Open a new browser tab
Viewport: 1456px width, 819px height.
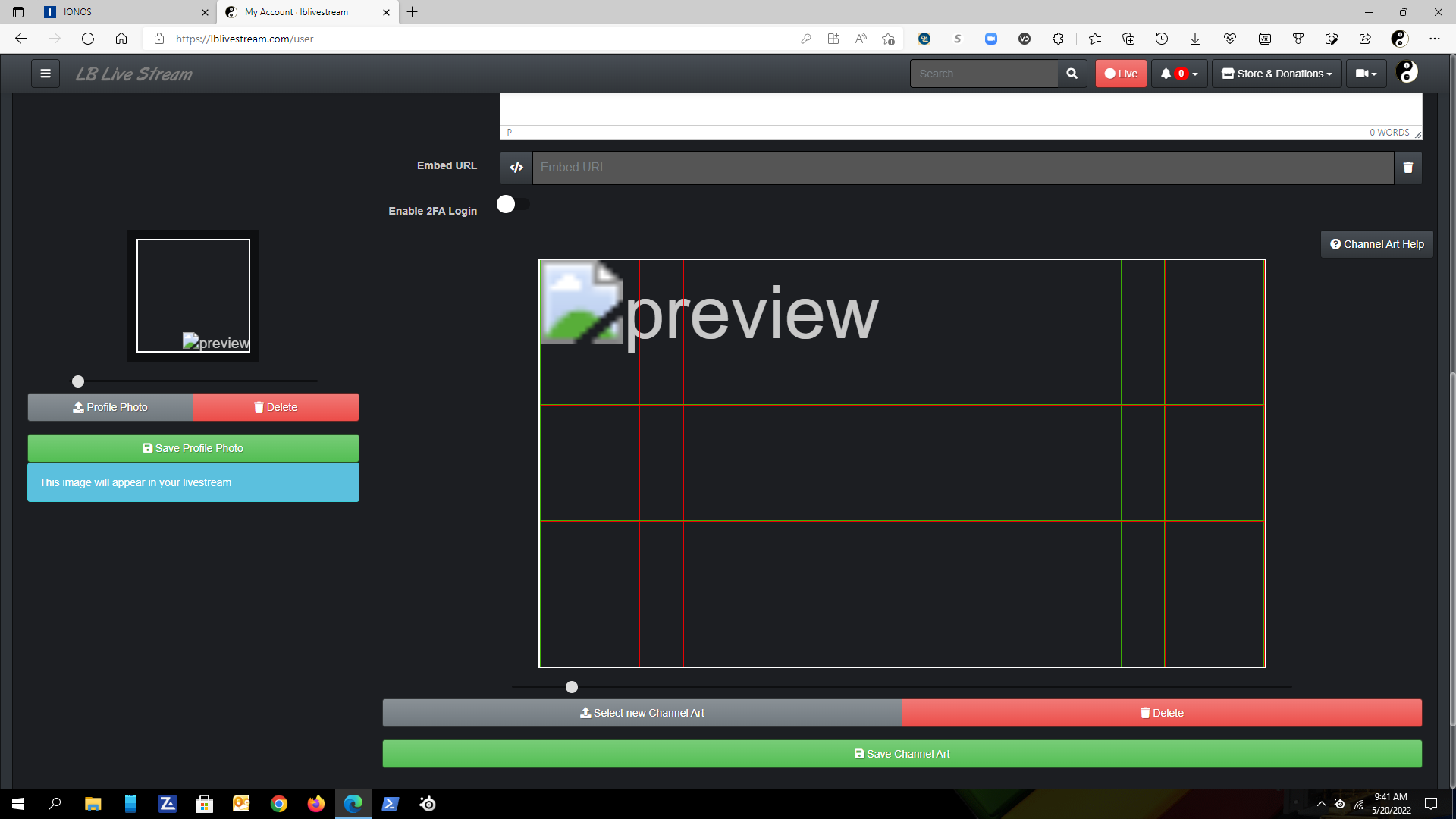[413, 12]
